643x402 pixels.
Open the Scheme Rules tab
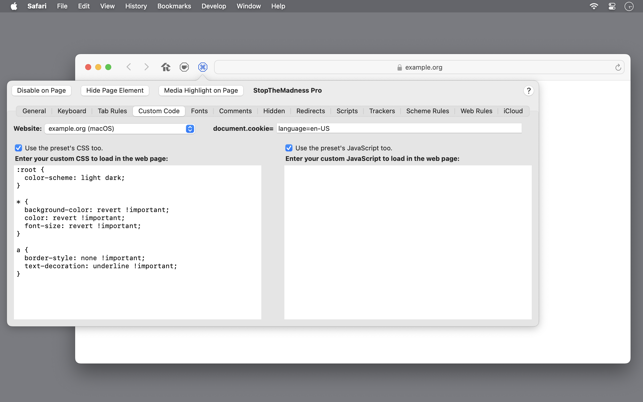coord(427,111)
